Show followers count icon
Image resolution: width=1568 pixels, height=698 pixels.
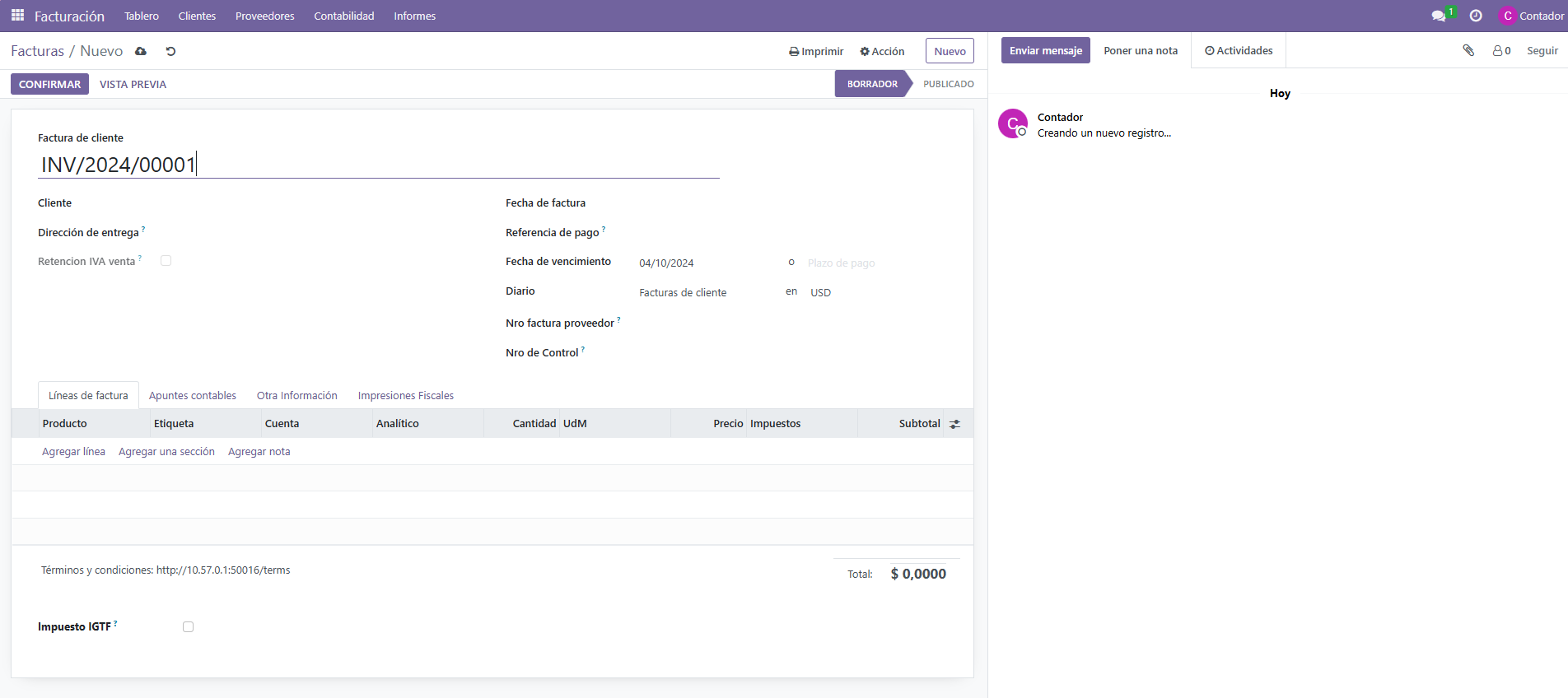tap(1501, 50)
